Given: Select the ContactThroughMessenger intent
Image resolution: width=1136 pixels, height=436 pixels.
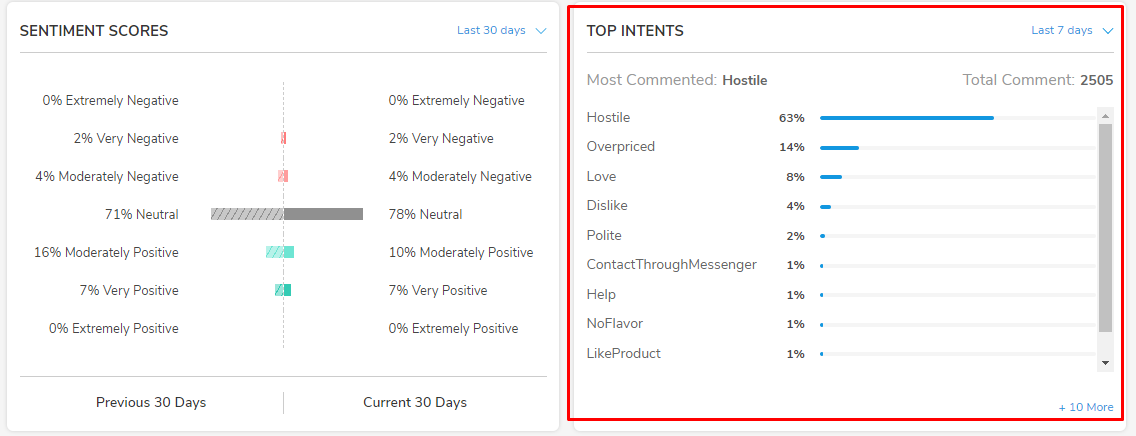Looking at the screenshot, I should [x=672, y=265].
